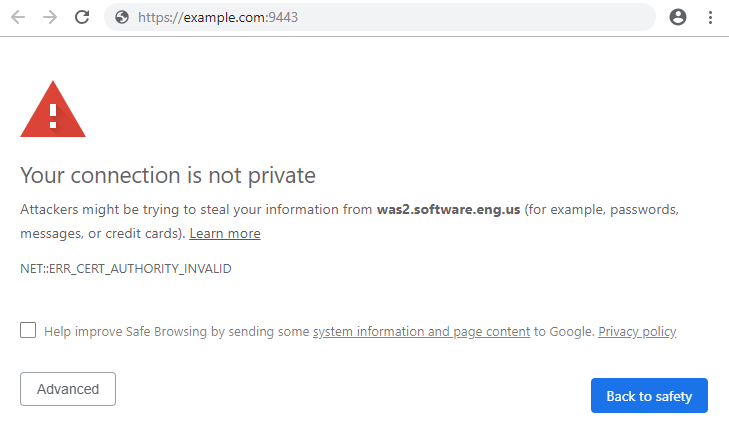This screenshot has height=426, width=729.
Task: Open Chrome's three-dot menu
Action: point(710,17)
